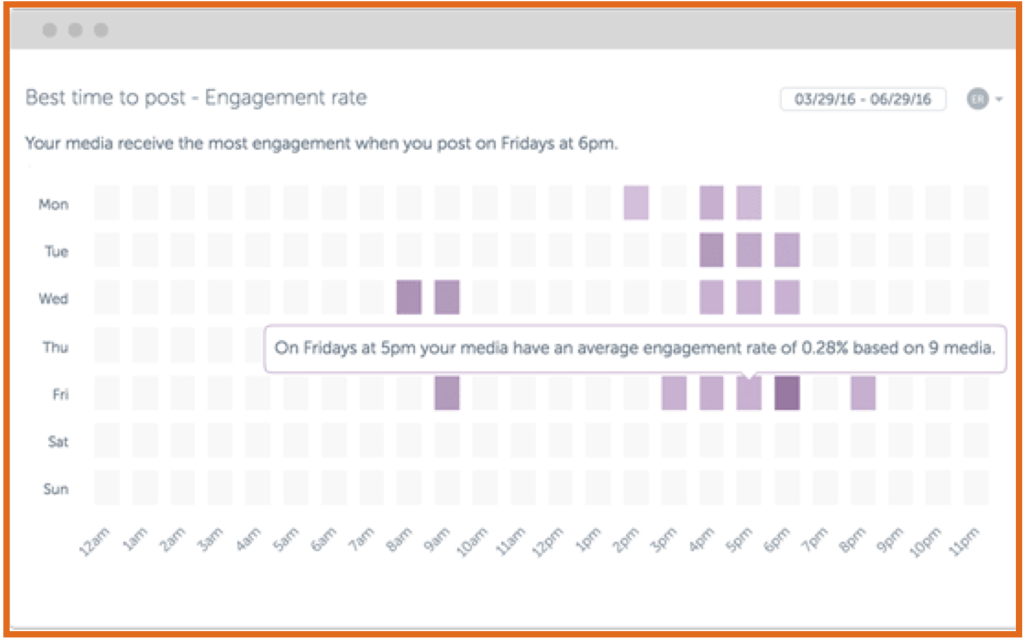Pick the Tuesday 6pm engagement cell

coord(787,250)
